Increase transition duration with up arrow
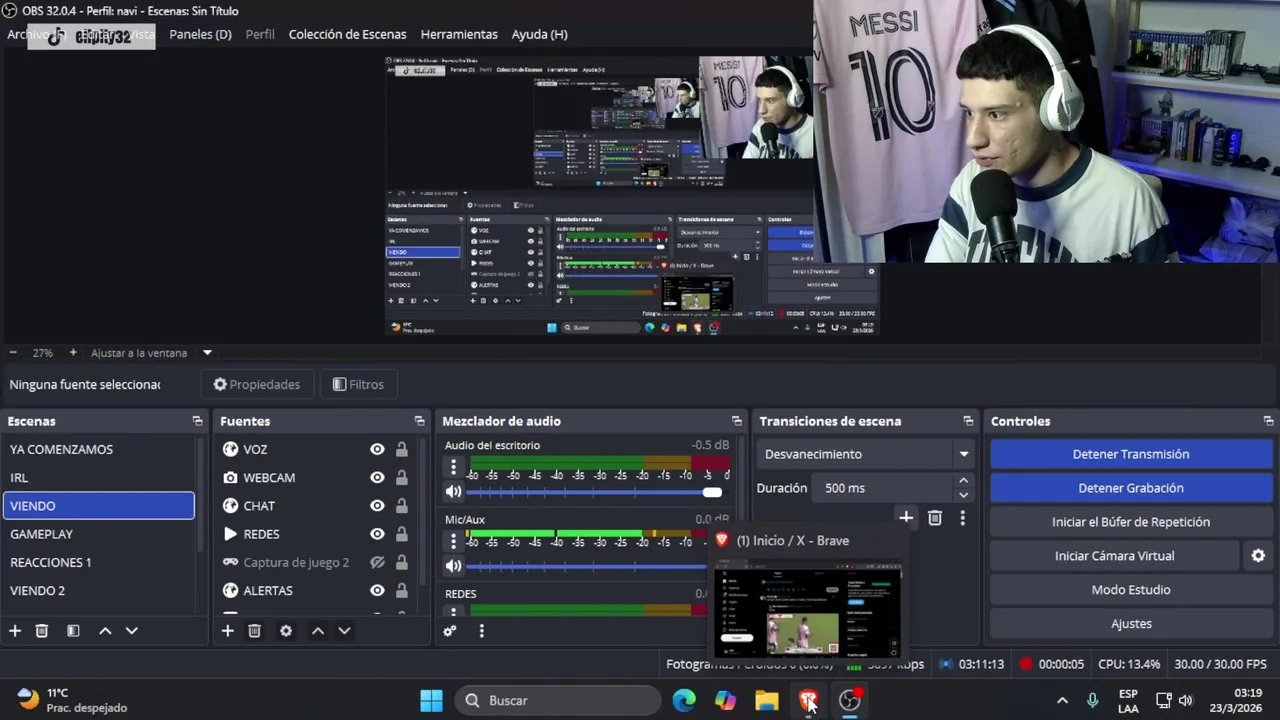The height and width of the screenshot is (720, 1280). (x=964, y=482)
